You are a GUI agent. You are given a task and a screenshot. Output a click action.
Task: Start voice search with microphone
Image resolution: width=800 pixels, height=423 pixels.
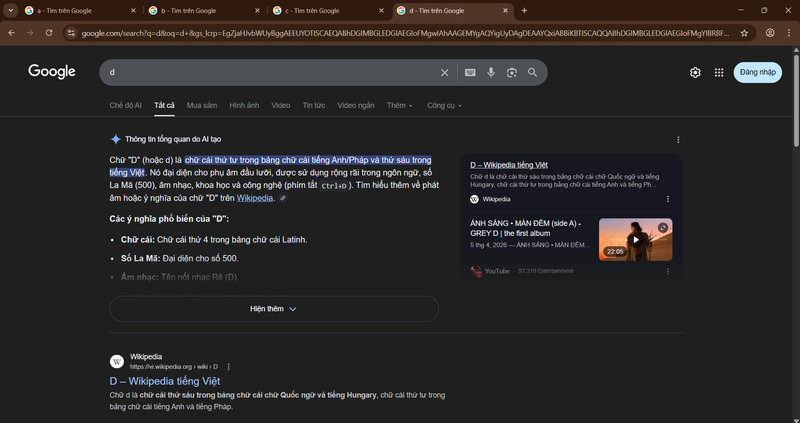(x=491, y=72)
